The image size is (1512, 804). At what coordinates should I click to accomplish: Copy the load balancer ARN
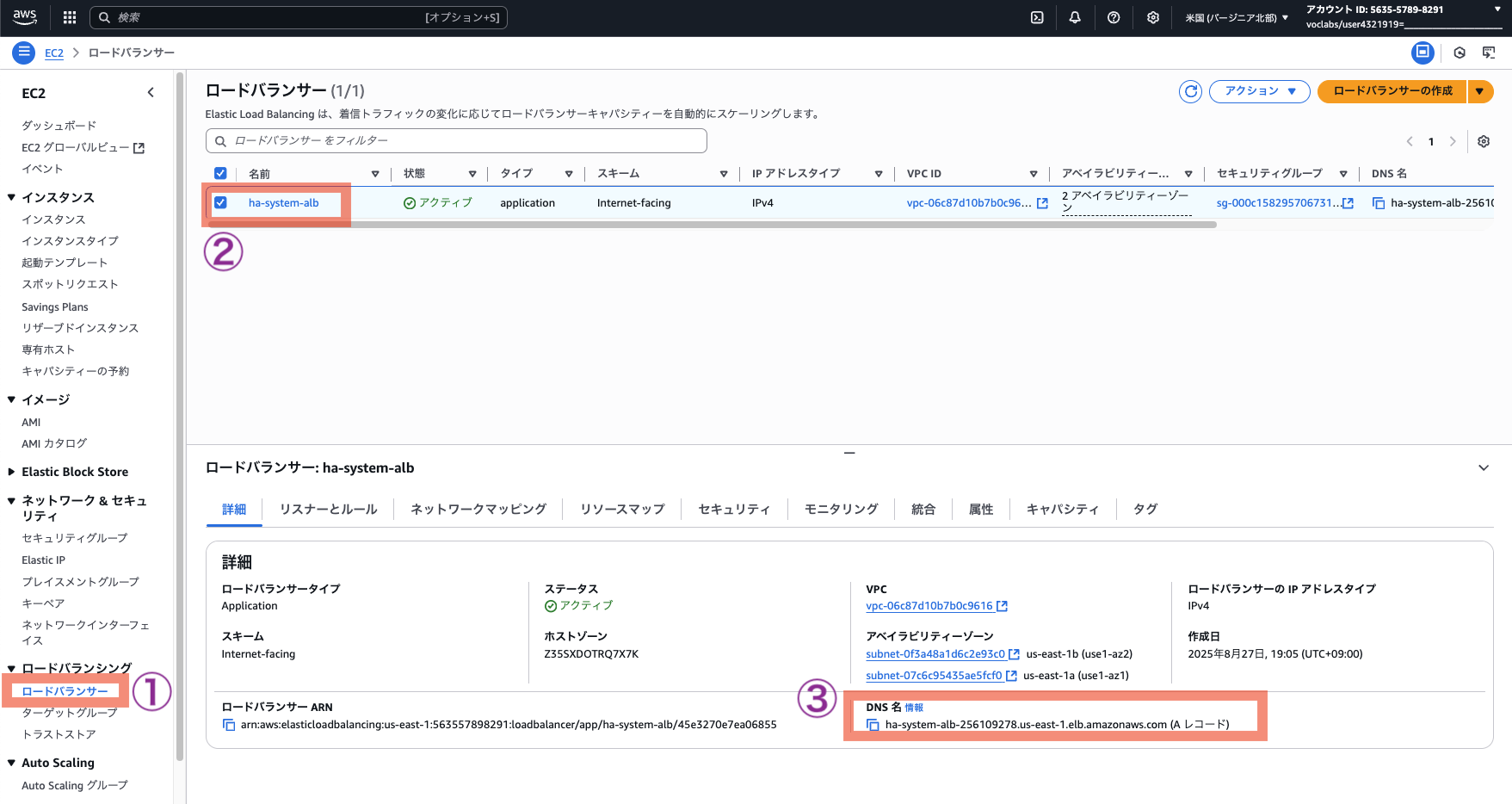(x=229, y=725)
